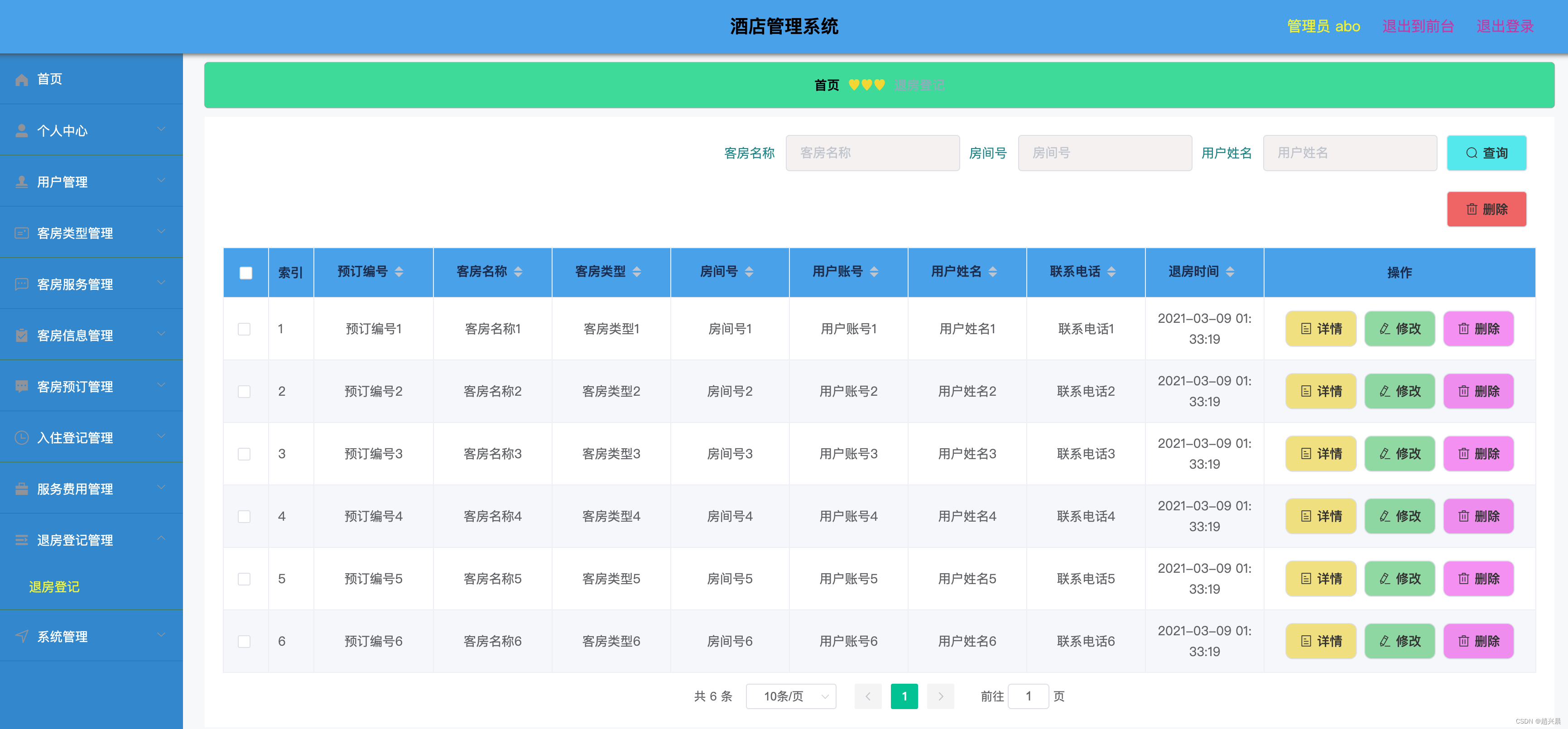This screenshot has width=1568, height=729.
Task: Open the 10条/页 page size dropdown
Action: [791, 696]
